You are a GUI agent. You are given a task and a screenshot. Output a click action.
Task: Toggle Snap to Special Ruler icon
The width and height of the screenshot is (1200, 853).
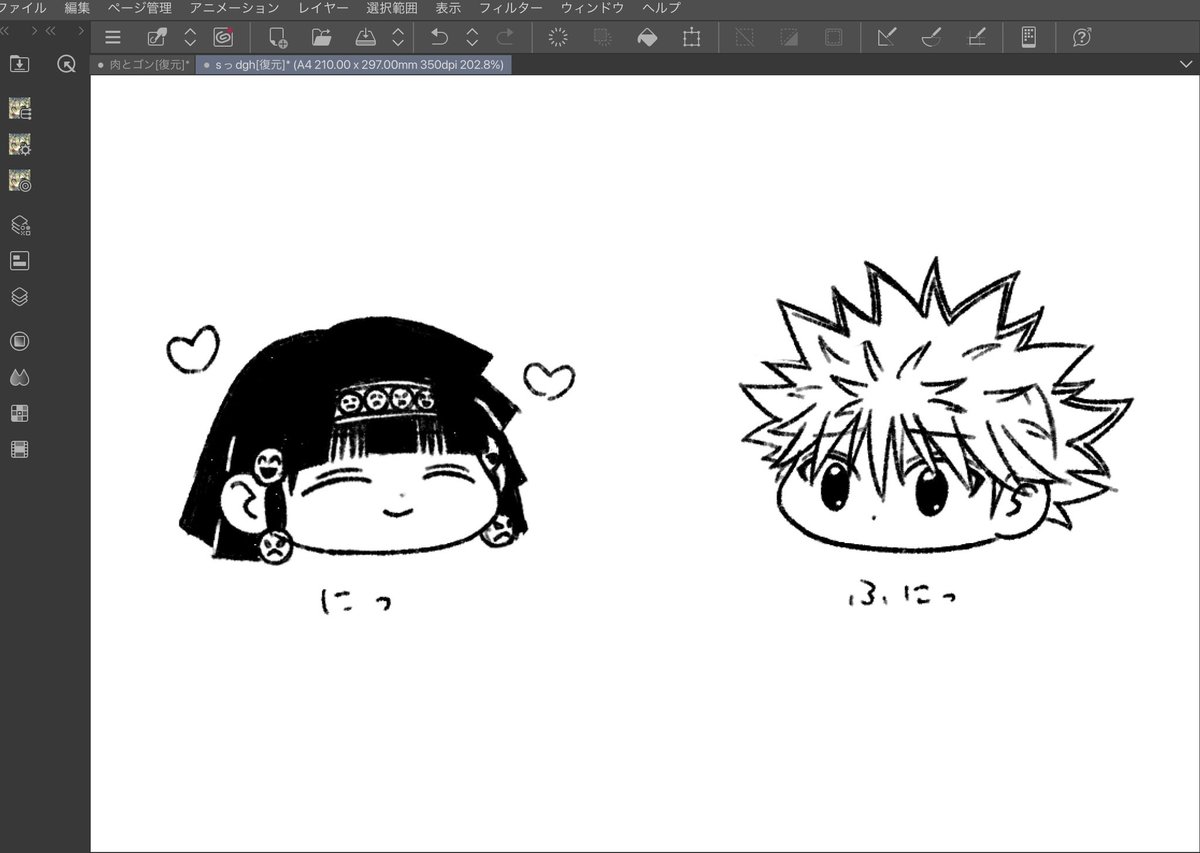click(931, 38)
